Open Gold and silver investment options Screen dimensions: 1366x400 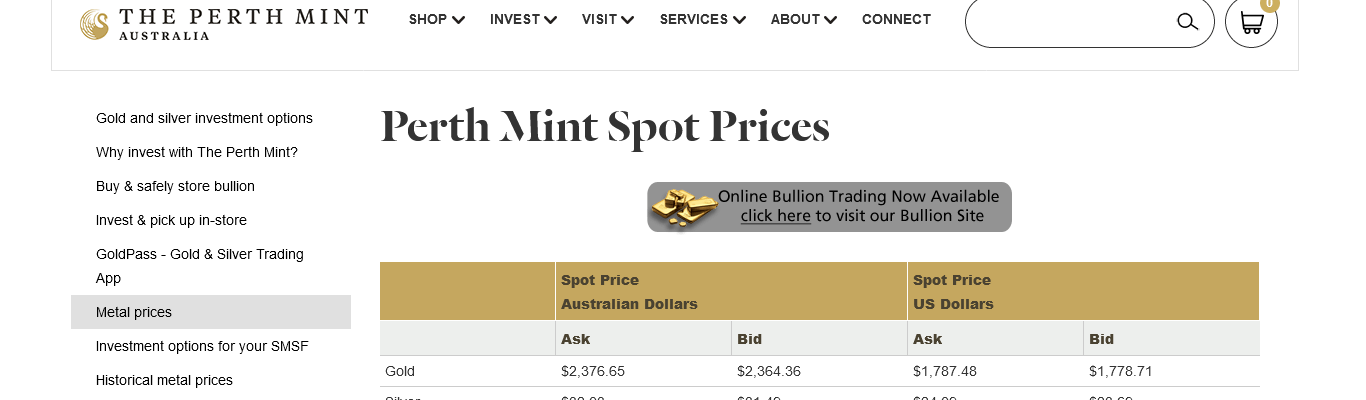pos(204,118)
